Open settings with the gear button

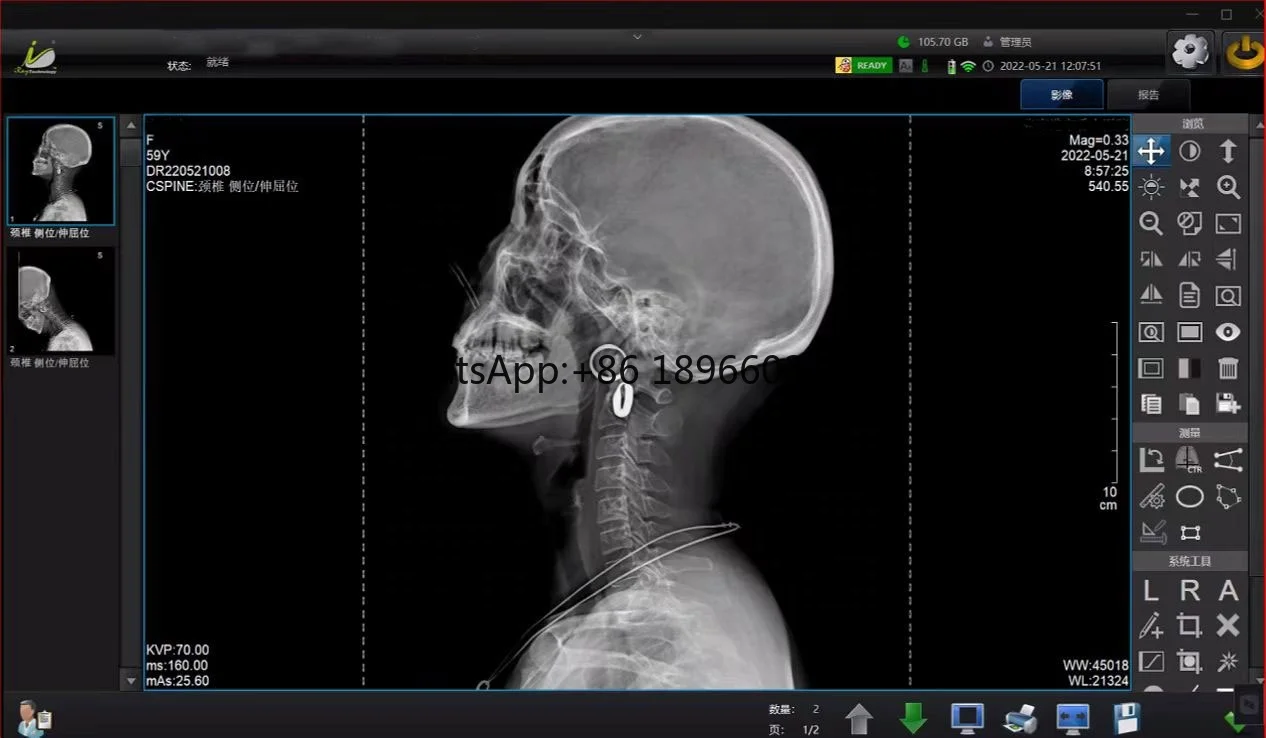(x=1190, y=51)
